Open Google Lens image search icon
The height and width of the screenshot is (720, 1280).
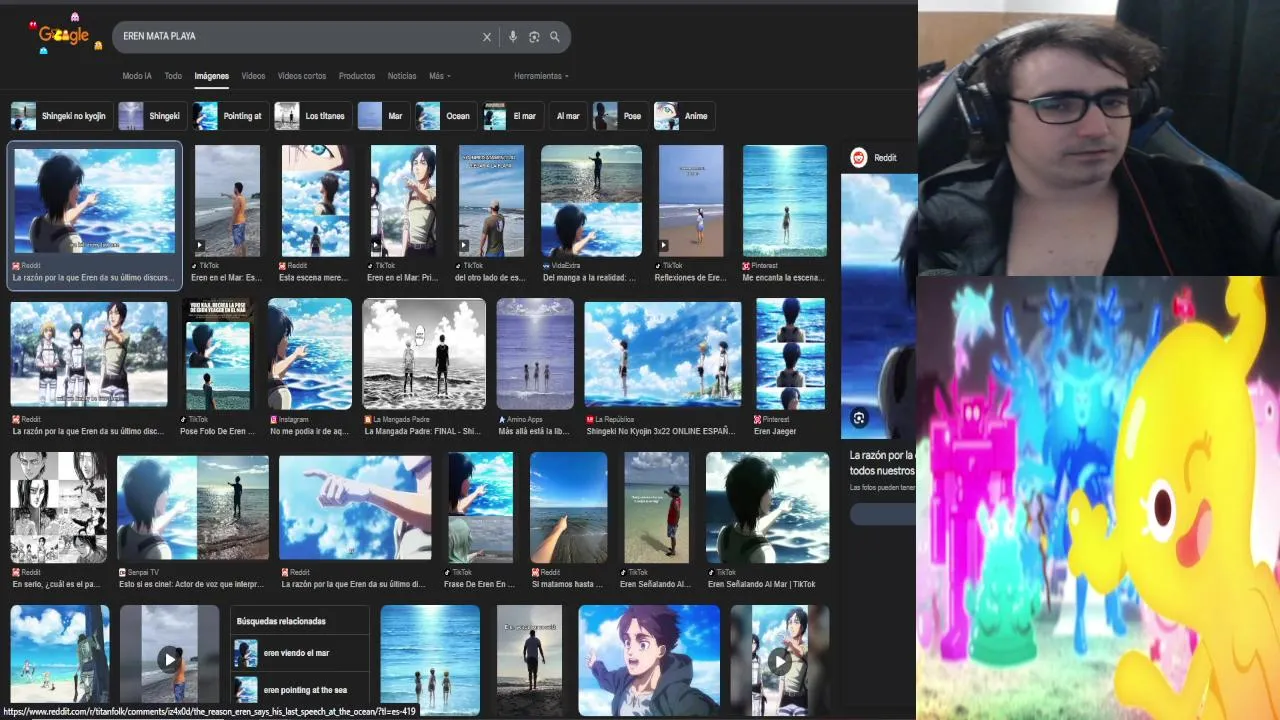point(534,37)
